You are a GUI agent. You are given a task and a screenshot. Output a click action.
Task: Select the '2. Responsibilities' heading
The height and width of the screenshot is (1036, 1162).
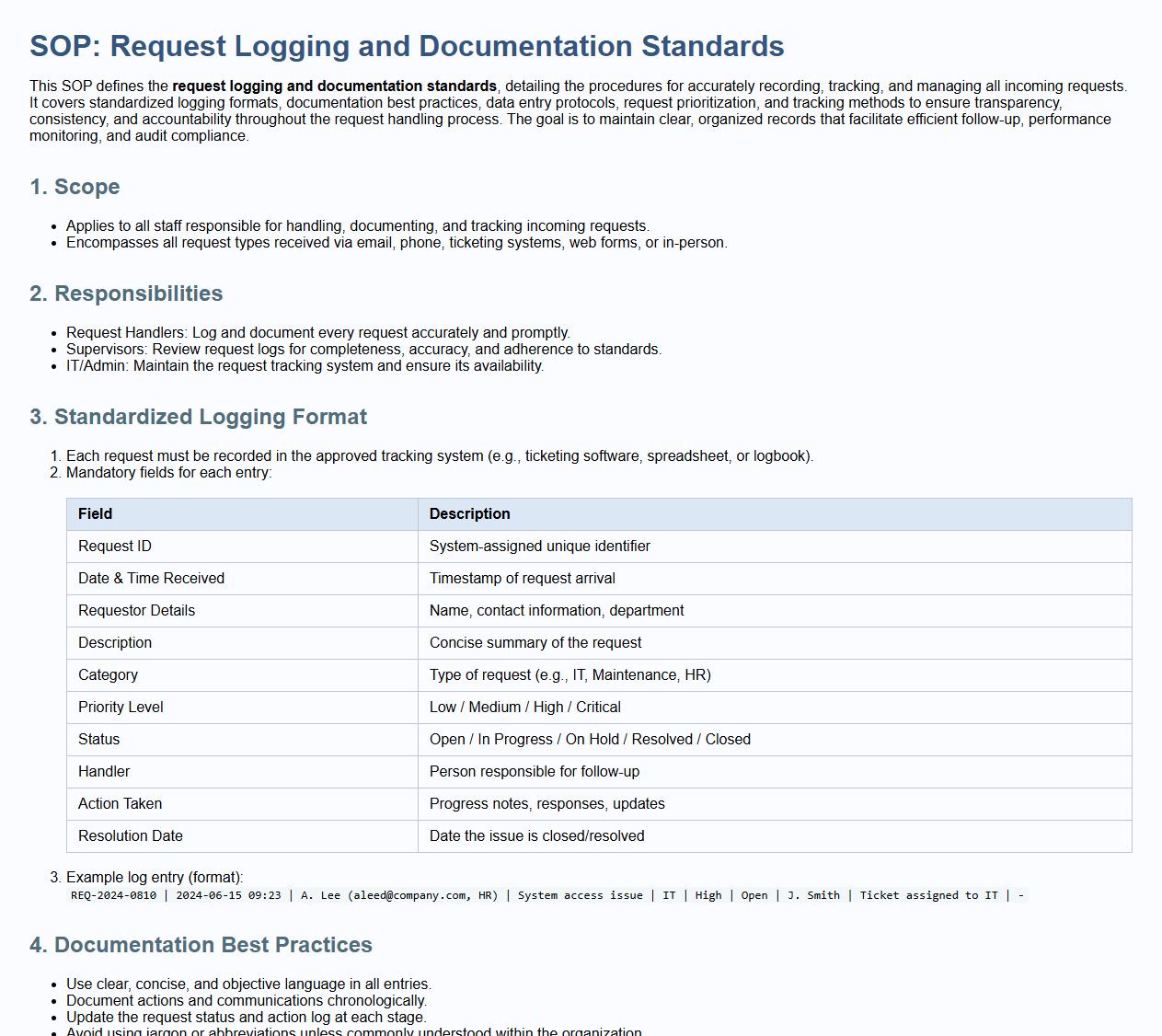coord(126,294)
